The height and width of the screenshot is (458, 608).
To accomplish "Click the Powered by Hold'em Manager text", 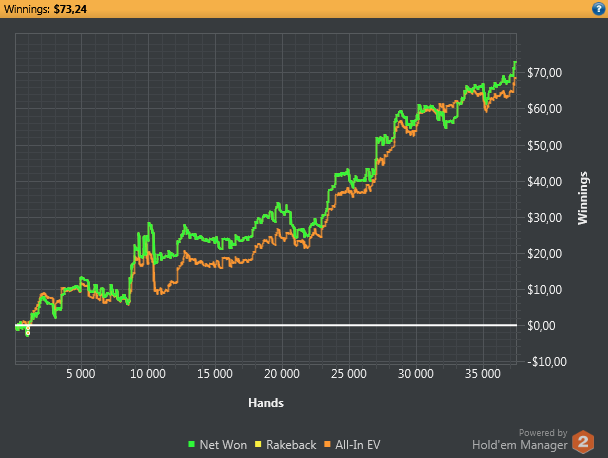I will point(520,440).
